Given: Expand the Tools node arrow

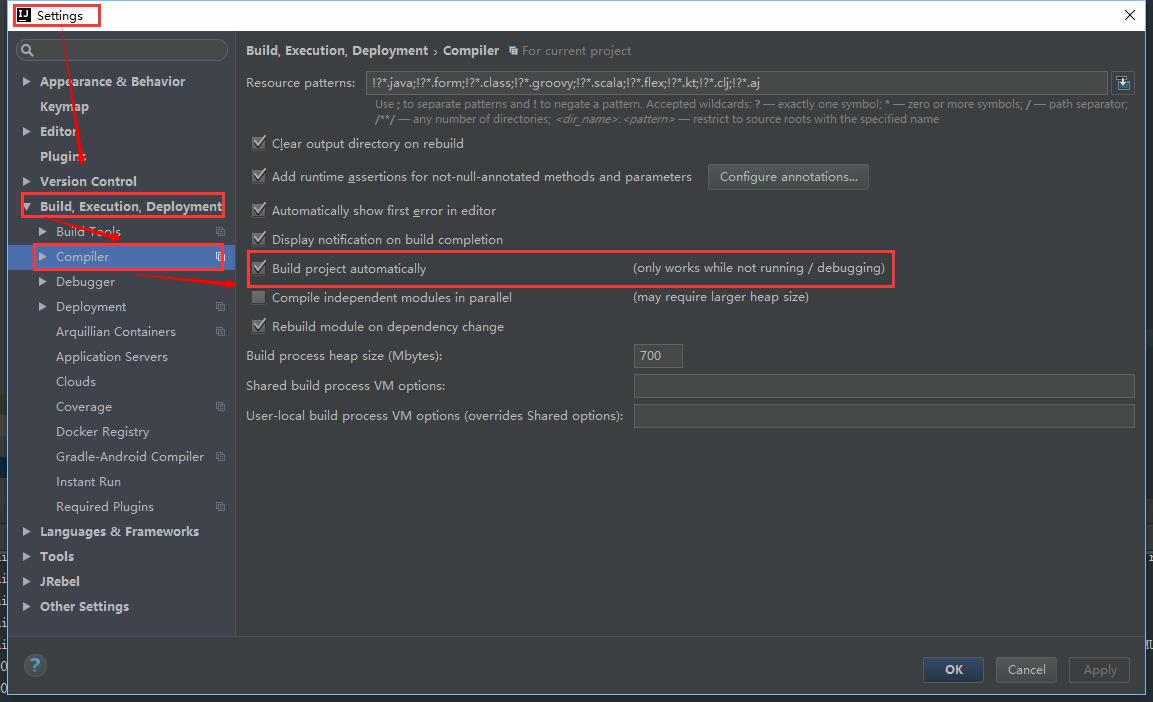Looking at the screenshot, I should click(x=26, y=556).
